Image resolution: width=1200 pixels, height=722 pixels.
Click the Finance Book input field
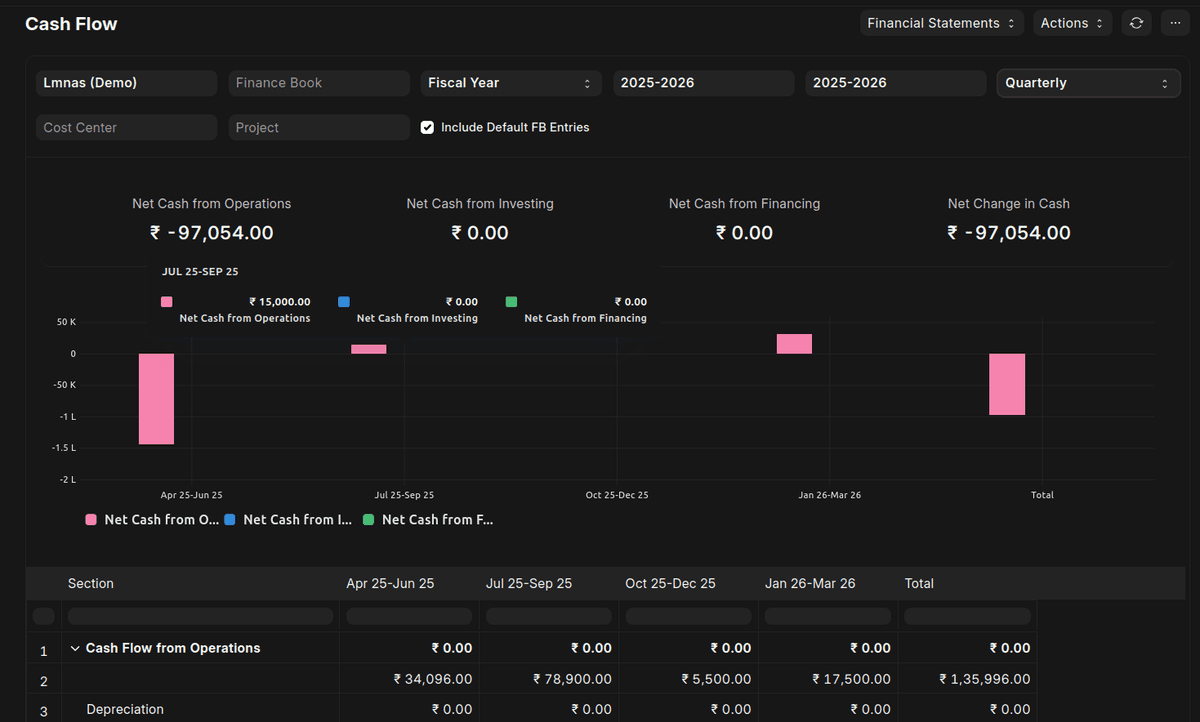coord(319,83)
